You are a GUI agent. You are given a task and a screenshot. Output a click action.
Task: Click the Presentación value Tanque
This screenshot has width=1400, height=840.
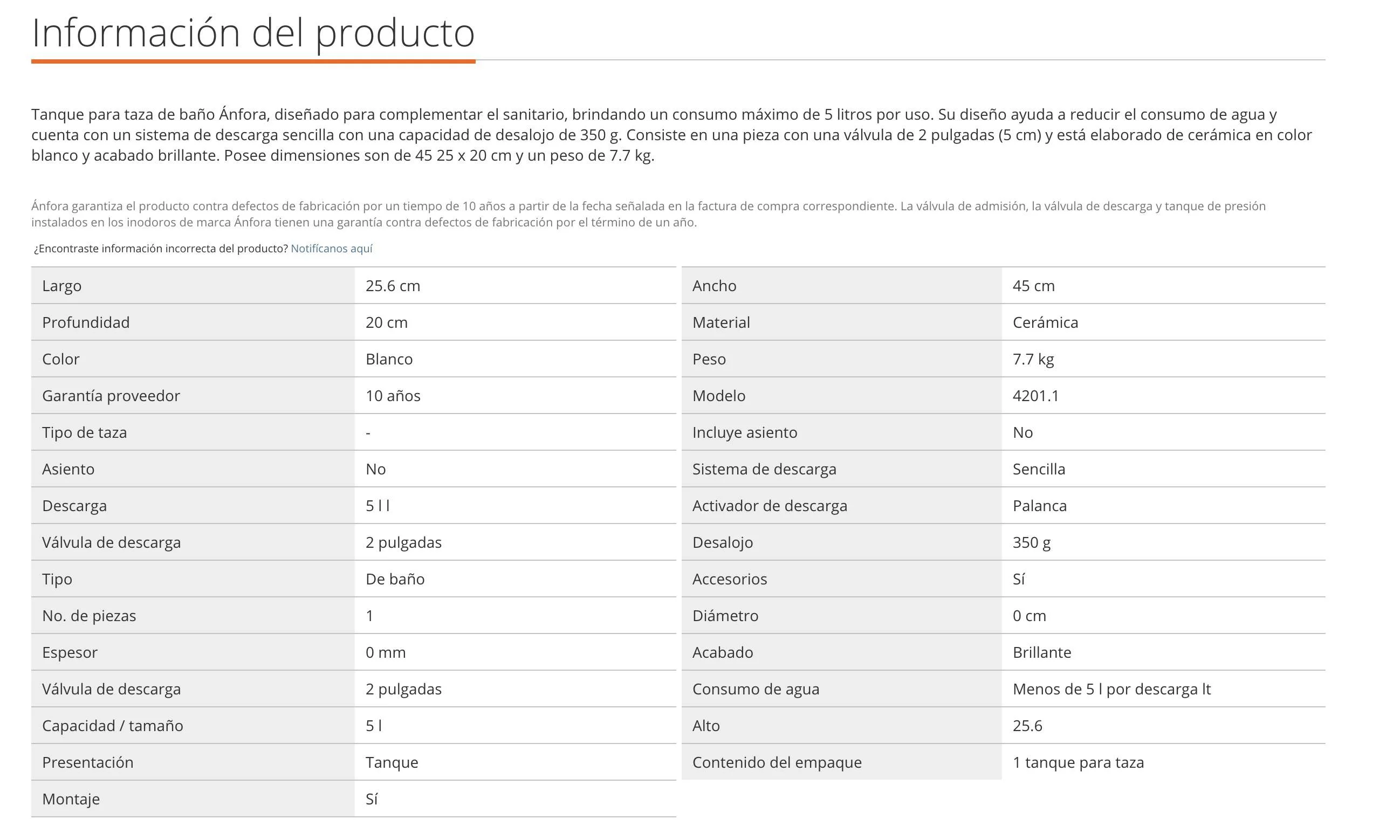point(392,762)
